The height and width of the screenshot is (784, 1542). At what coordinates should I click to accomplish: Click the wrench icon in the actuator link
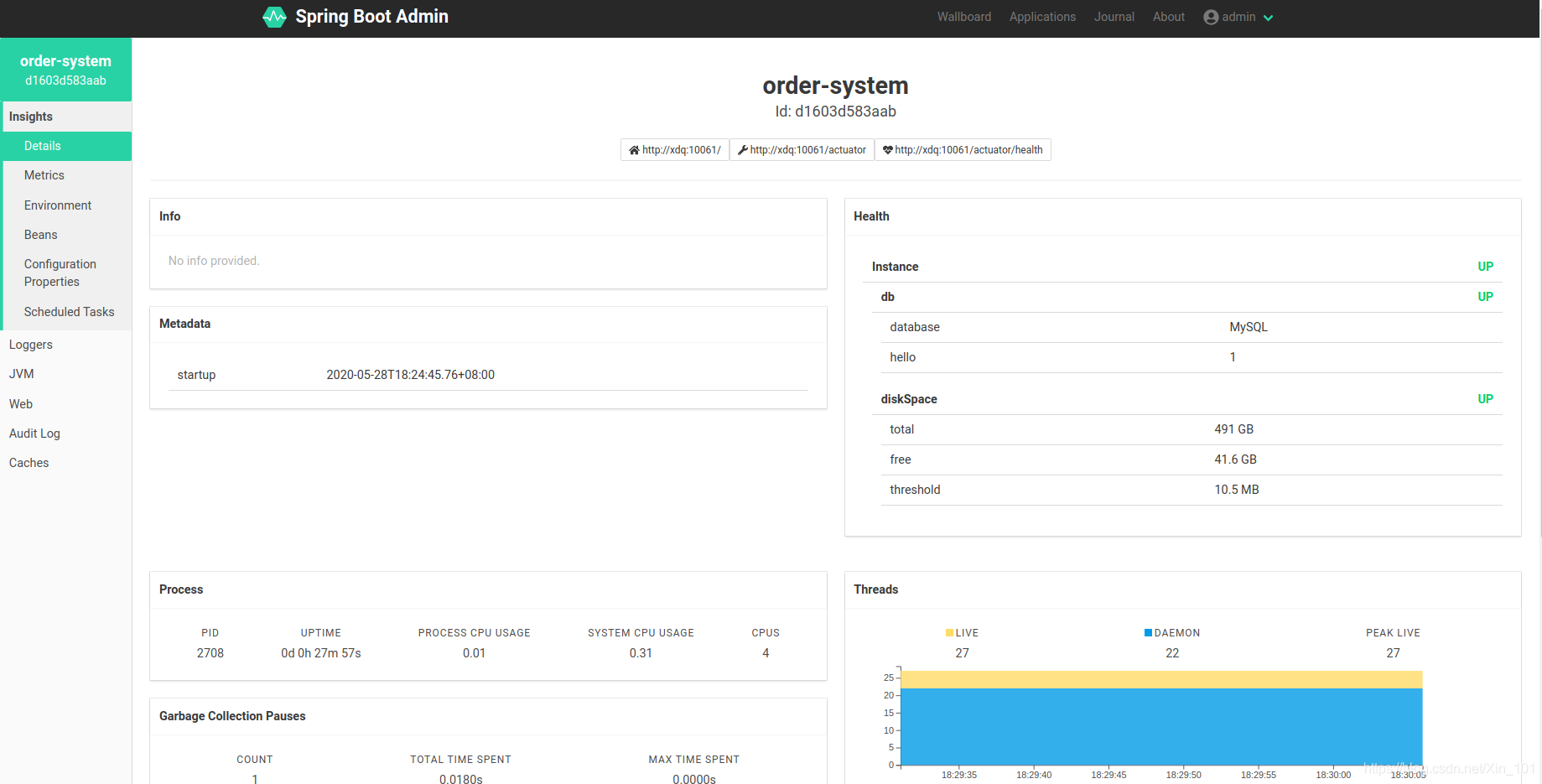743,150
